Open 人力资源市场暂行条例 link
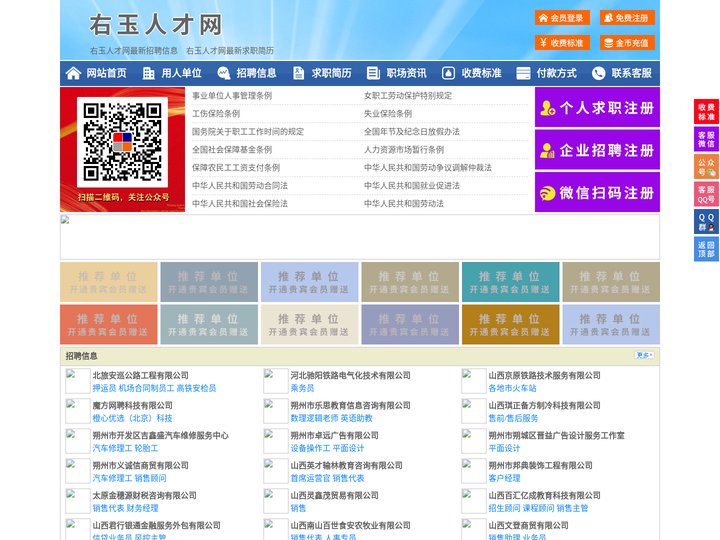720x540 pixels. point(404,149)
